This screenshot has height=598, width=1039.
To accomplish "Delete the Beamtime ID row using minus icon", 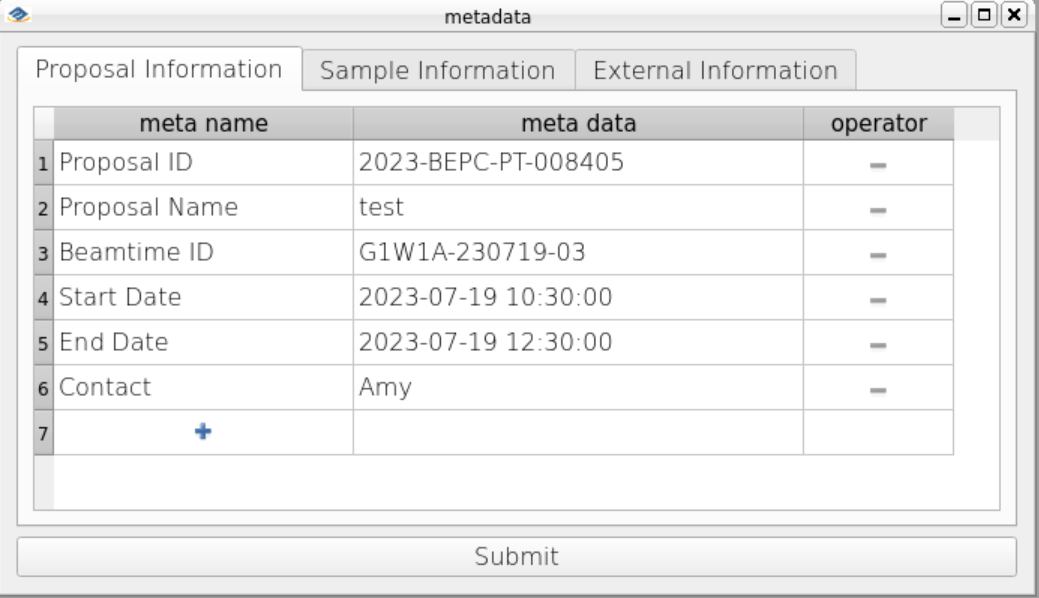I will 878,255.
